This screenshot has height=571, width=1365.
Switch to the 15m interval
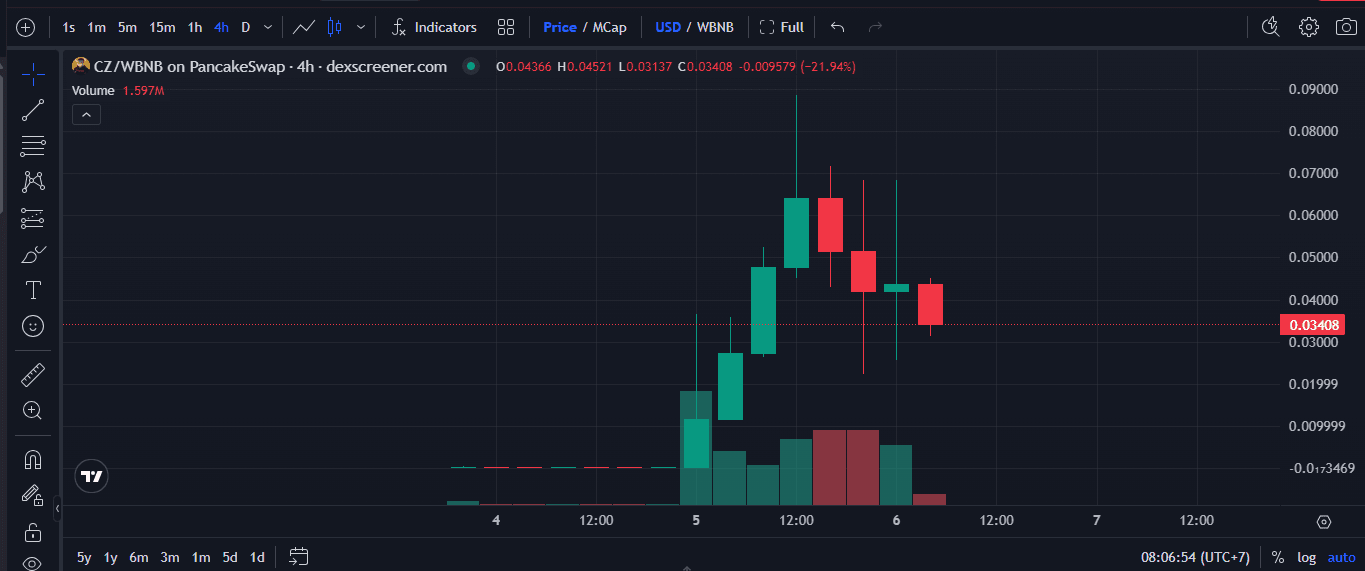[162, 27]
